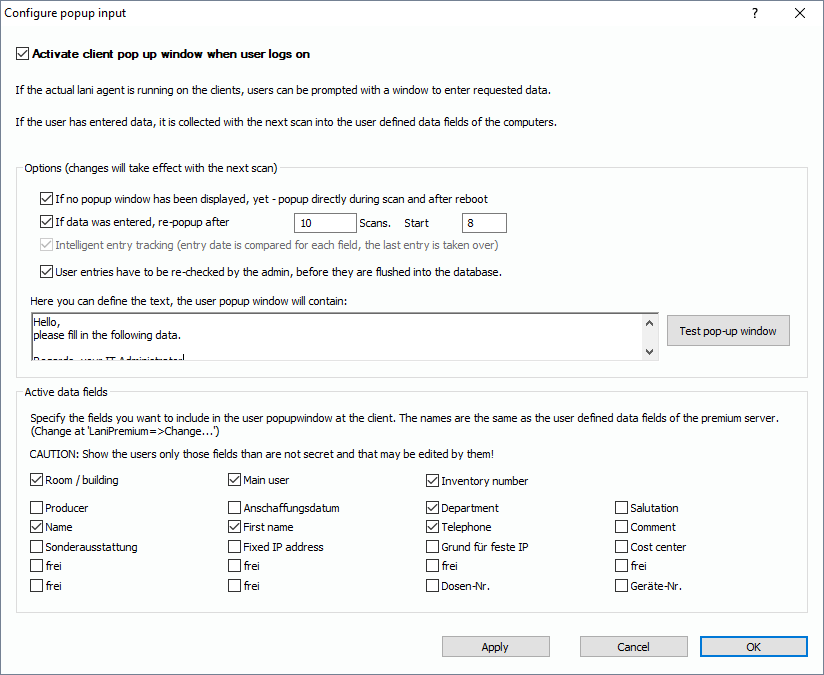The image size is (824, 675).
Task: Check the Fixed IP address field
Action: tap(235, 547)
